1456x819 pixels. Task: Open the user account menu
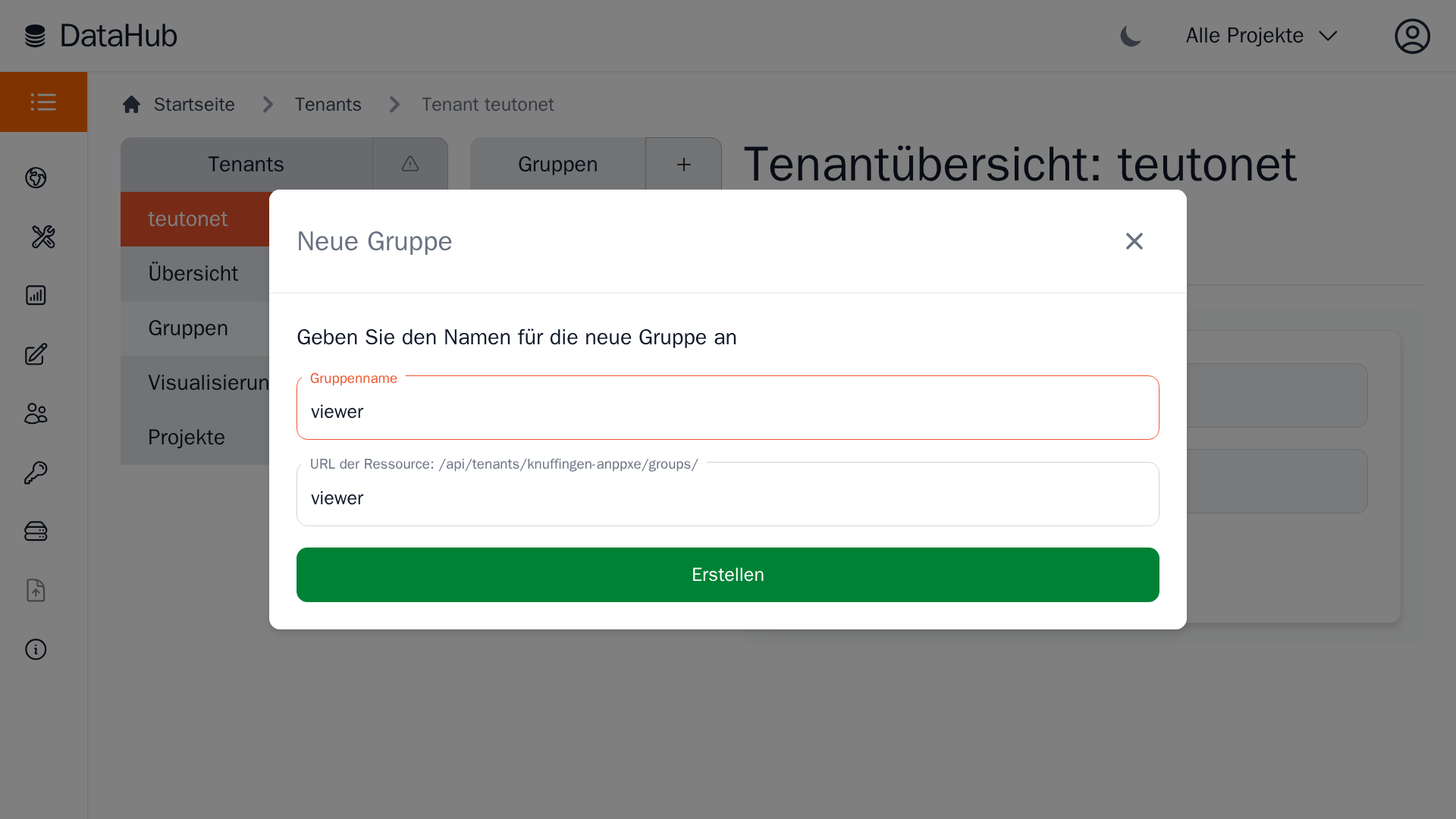(x=1412, y=36)
